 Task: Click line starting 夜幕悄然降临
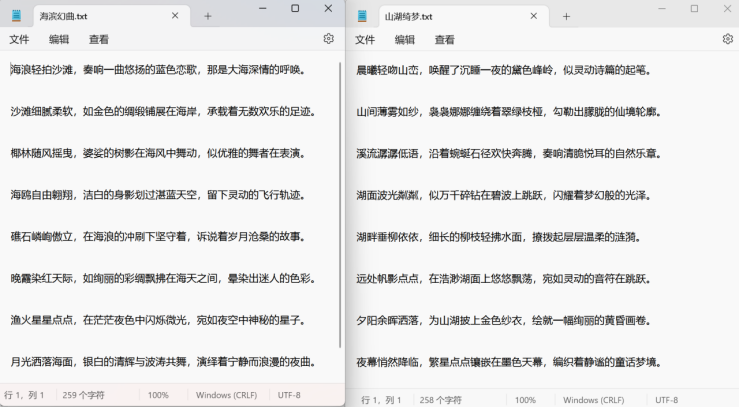tap(510, 362)
